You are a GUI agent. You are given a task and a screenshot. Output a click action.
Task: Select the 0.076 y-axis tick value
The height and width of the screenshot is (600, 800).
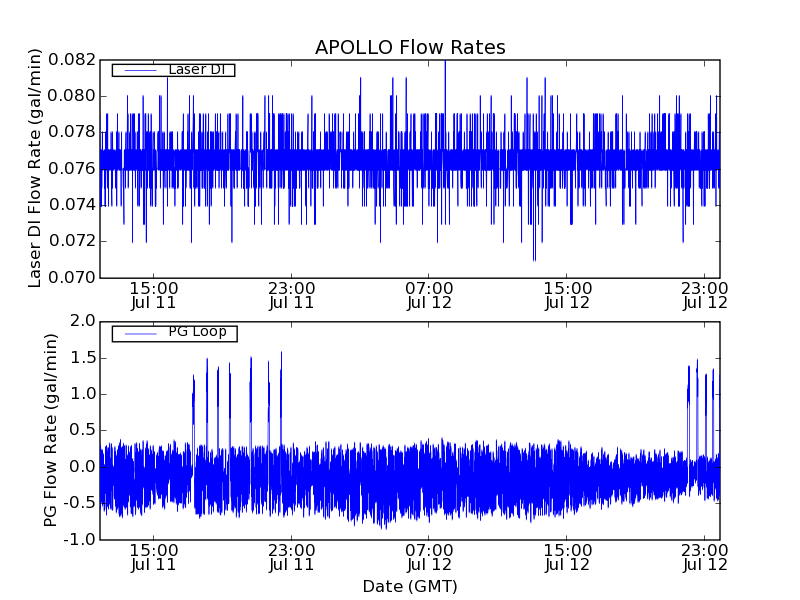pos(72,168)
